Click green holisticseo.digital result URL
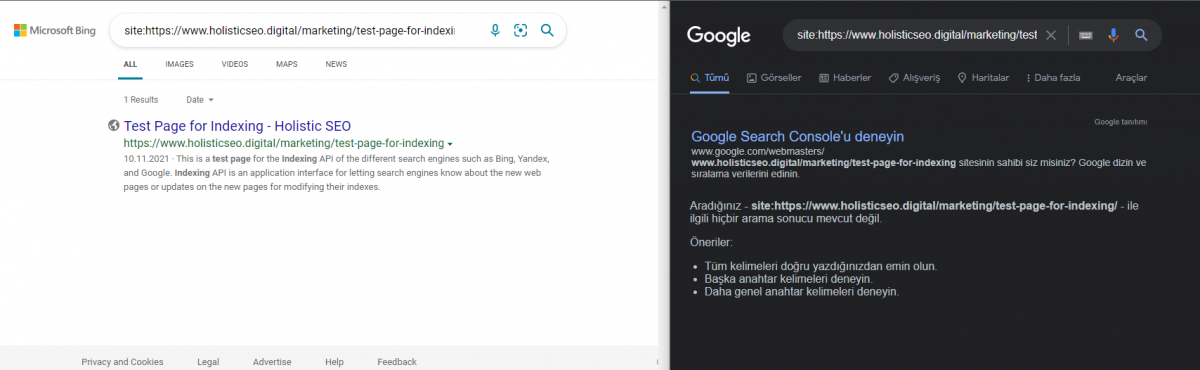1200x370 pixels. [284, 143]
